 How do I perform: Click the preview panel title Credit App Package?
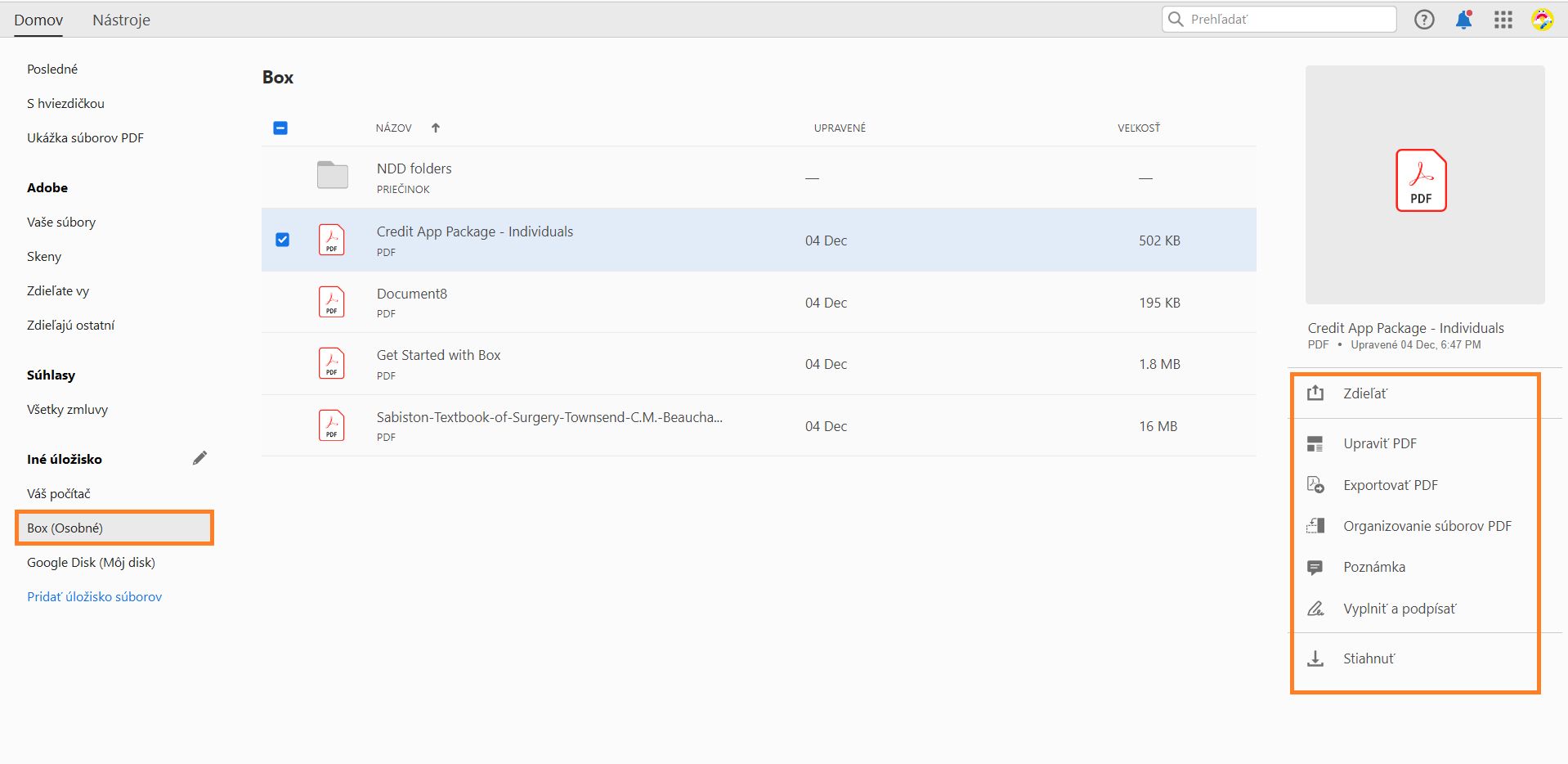coord(1406,328)
